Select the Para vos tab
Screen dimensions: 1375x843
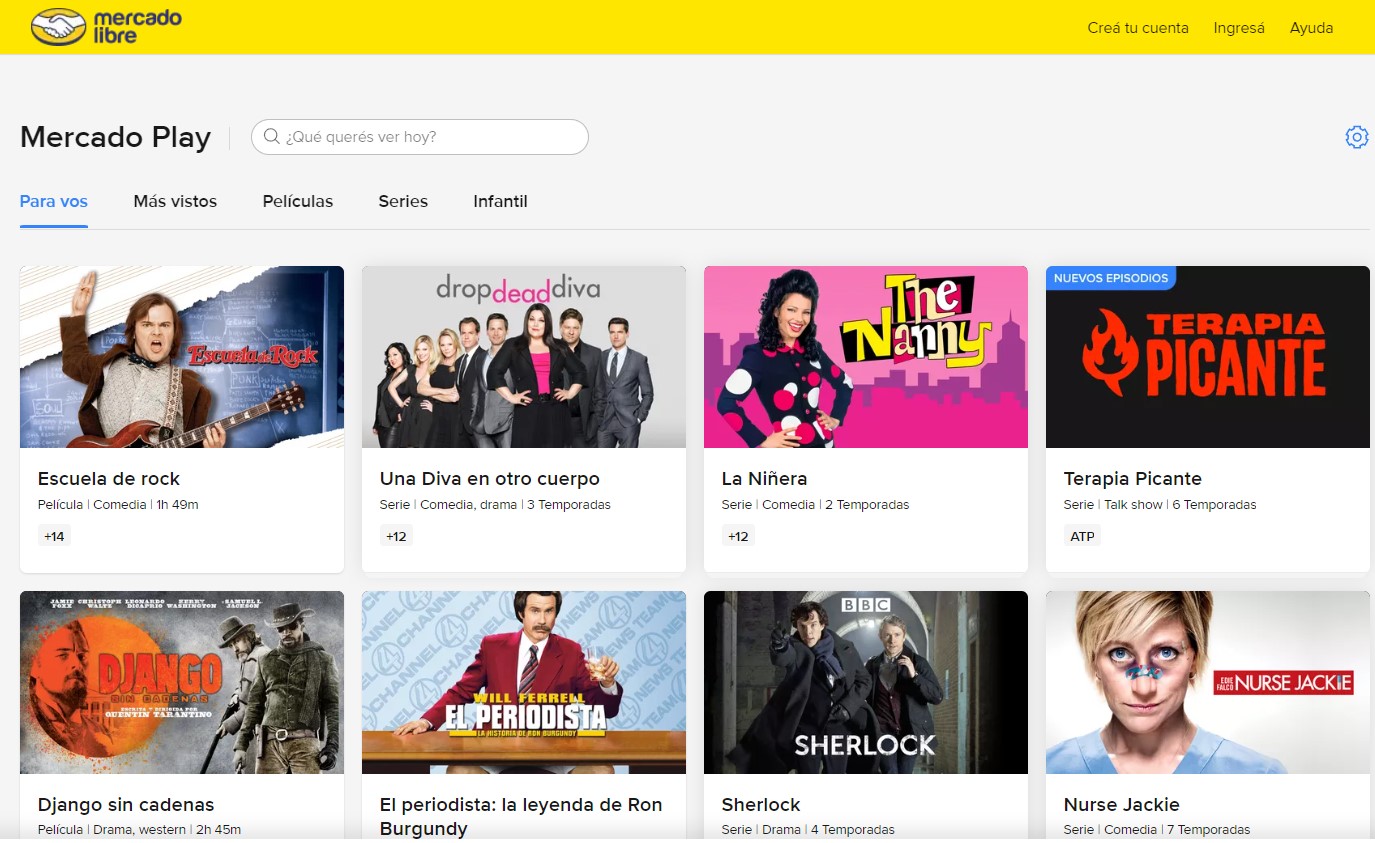pyautogui.click(x=54, y=201)
